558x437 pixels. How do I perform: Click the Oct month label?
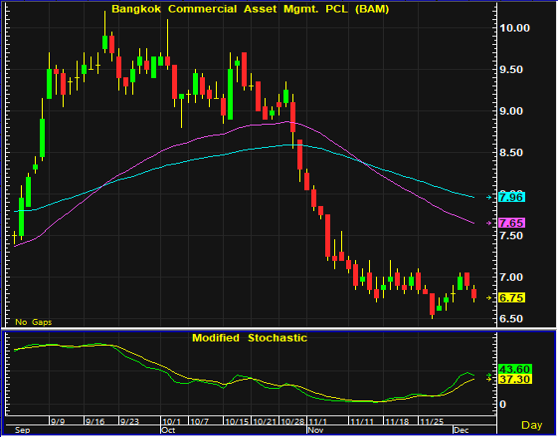[168, 430]
